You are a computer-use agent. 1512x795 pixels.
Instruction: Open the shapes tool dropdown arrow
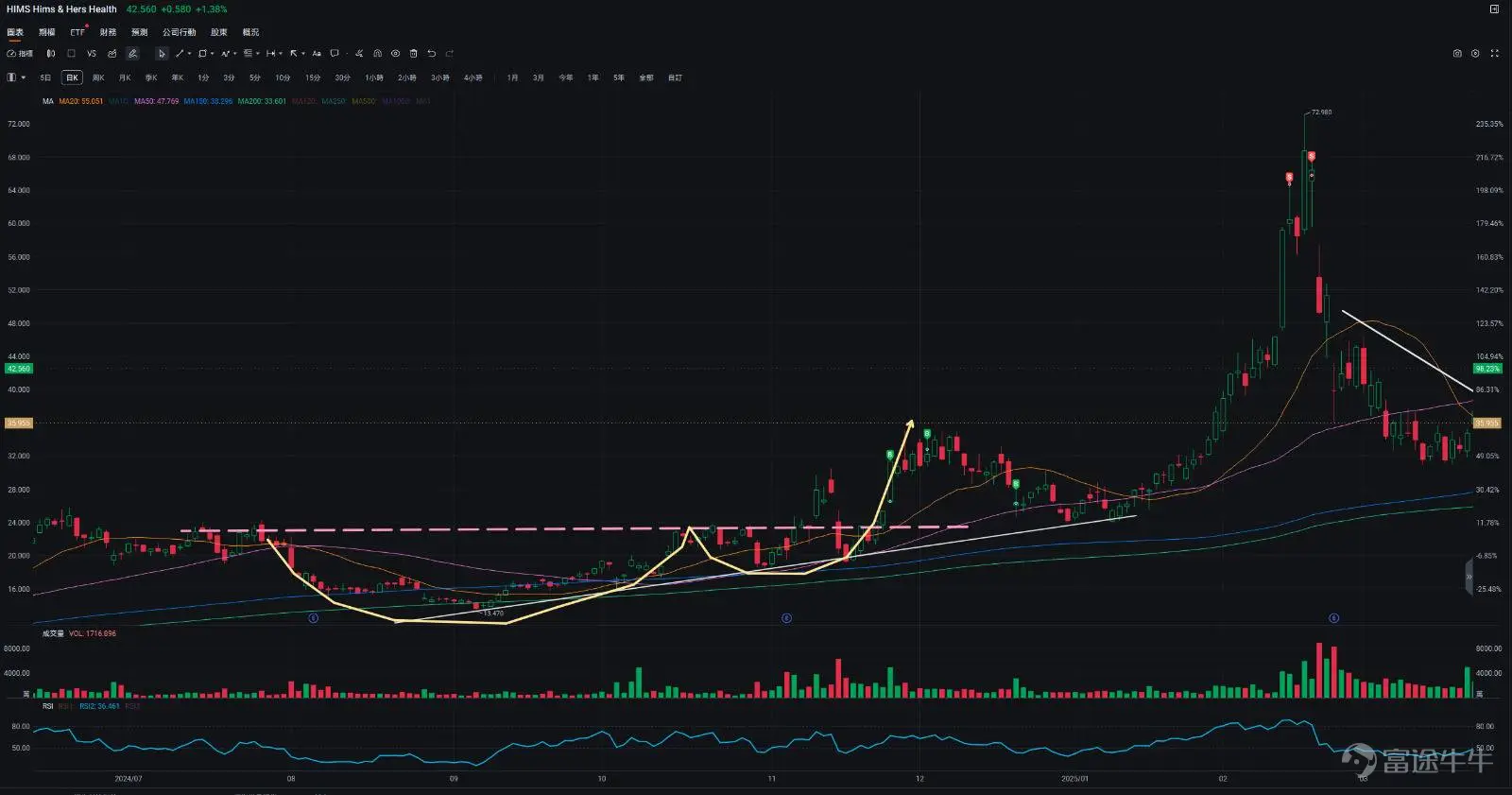tap(212, 54)
